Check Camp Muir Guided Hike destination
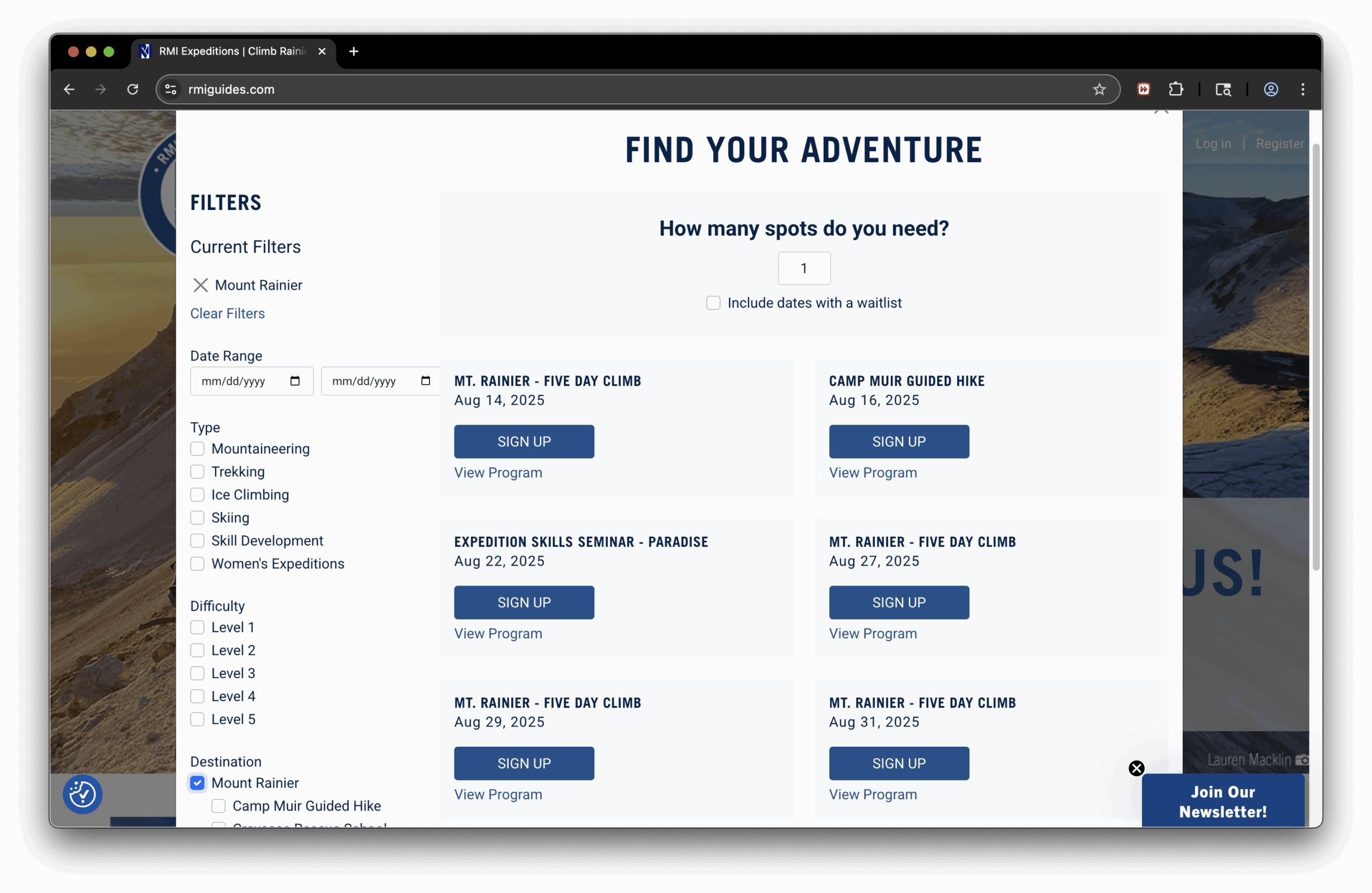Viewport: 1372px width, 893px height. 219,806
